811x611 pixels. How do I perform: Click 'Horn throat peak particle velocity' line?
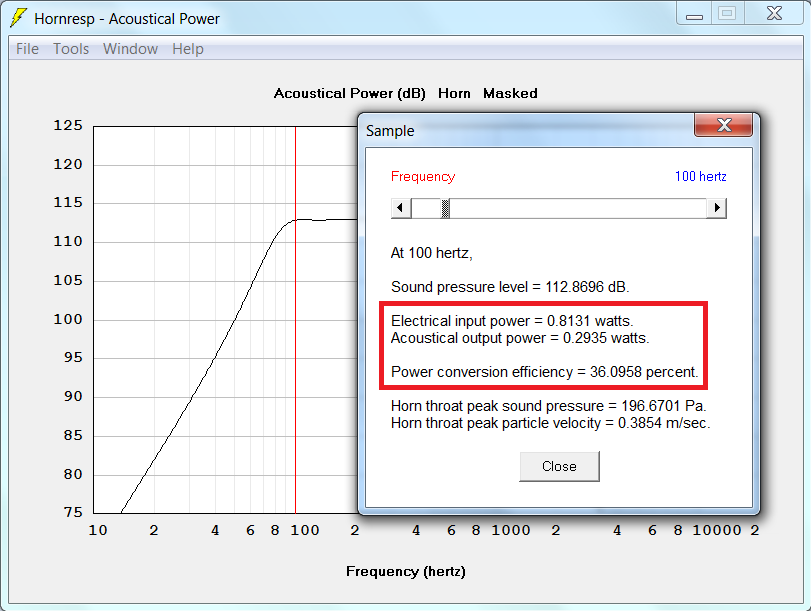(x=550, y=423)
